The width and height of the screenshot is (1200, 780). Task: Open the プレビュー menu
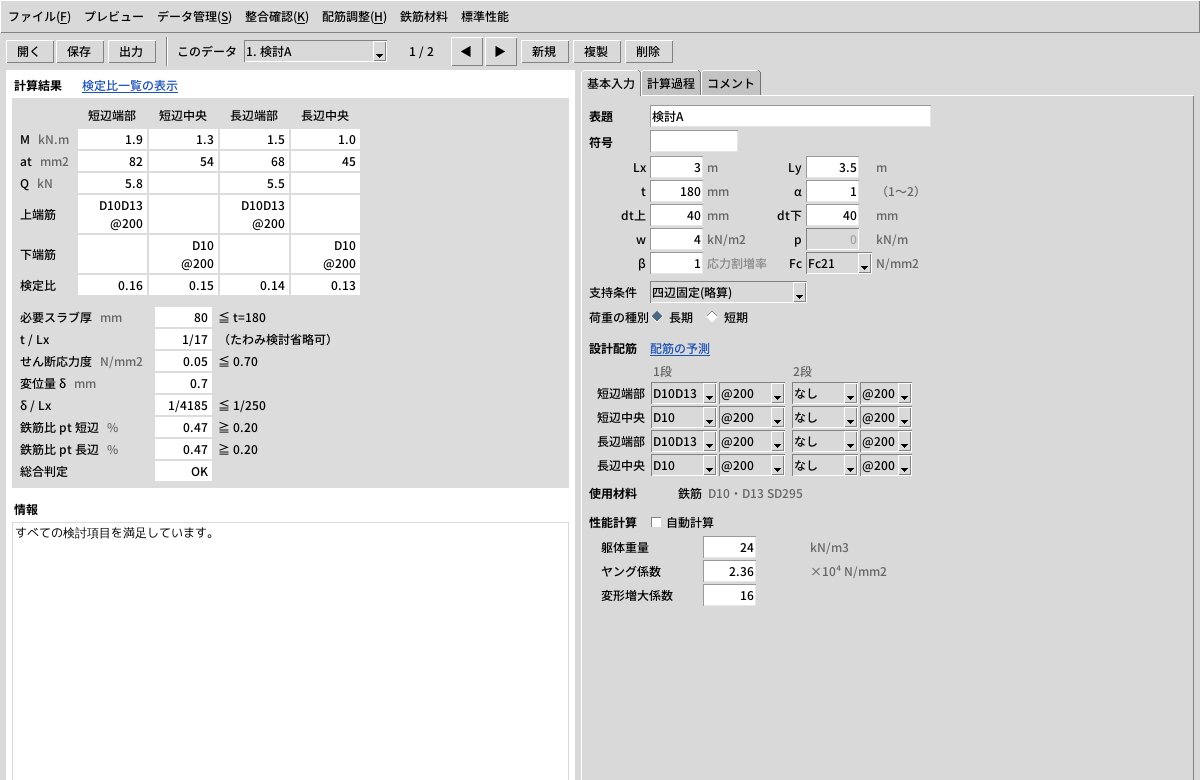(114, 17)
